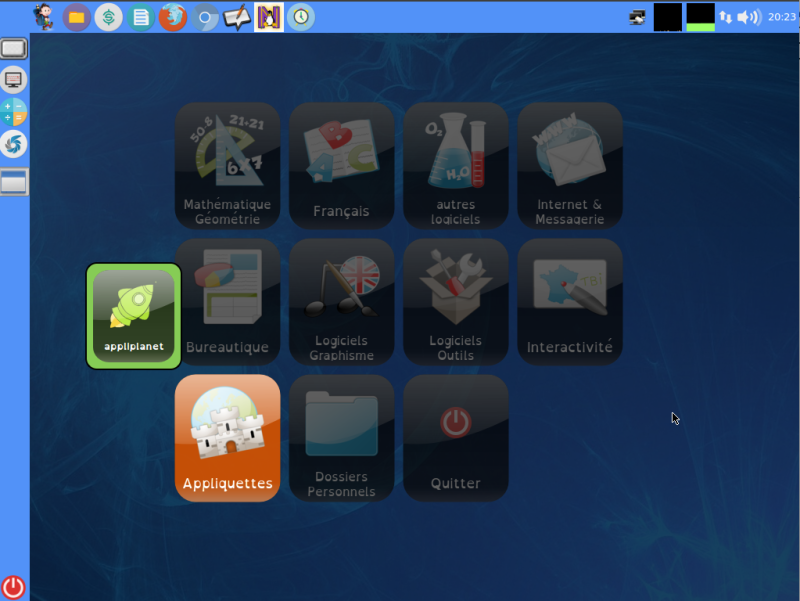800x601 pixels.
Task: Open the clock app icon in top panel
Action: [x=301, y=17]
